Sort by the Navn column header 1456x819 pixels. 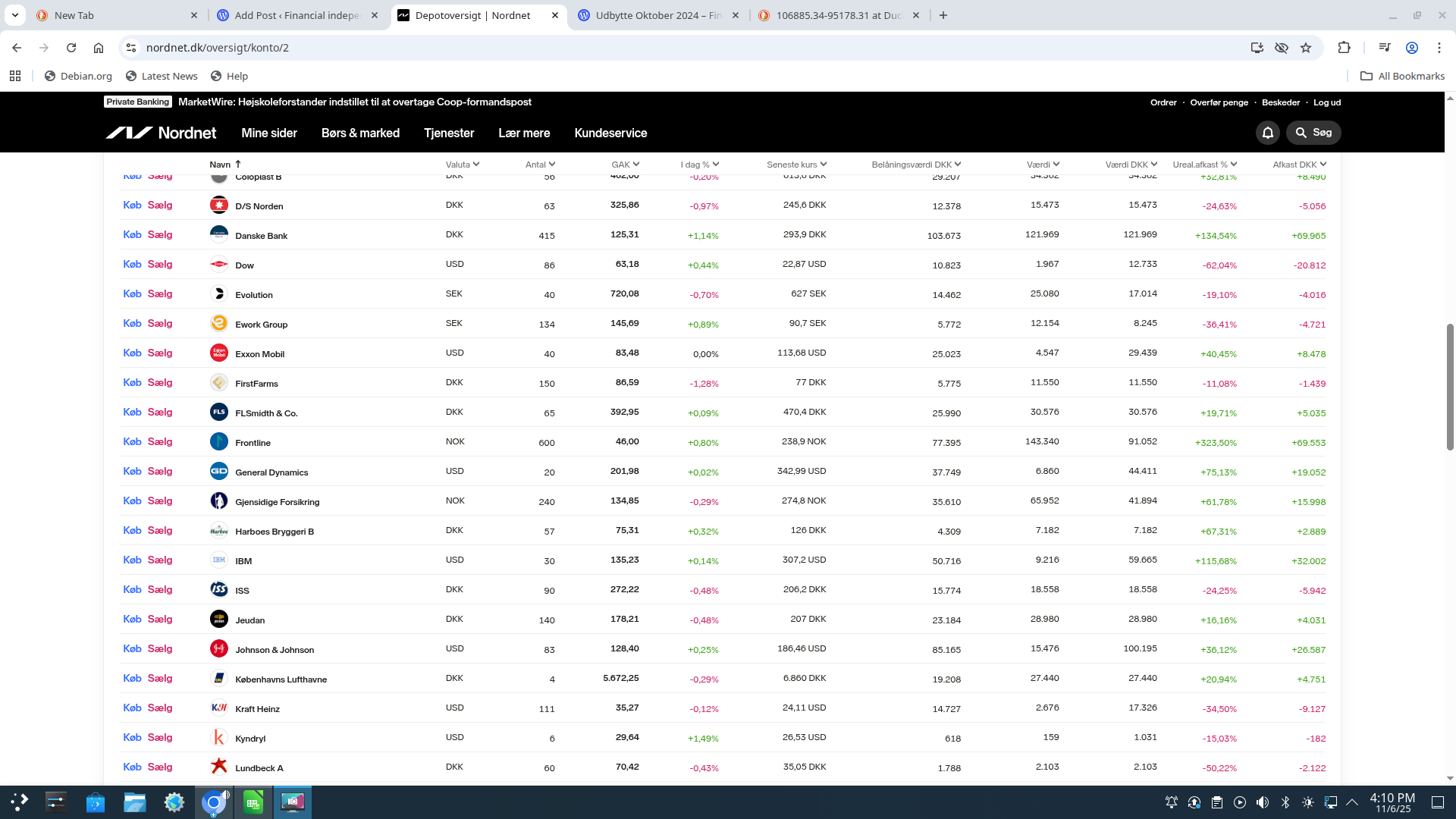(225, 165)
